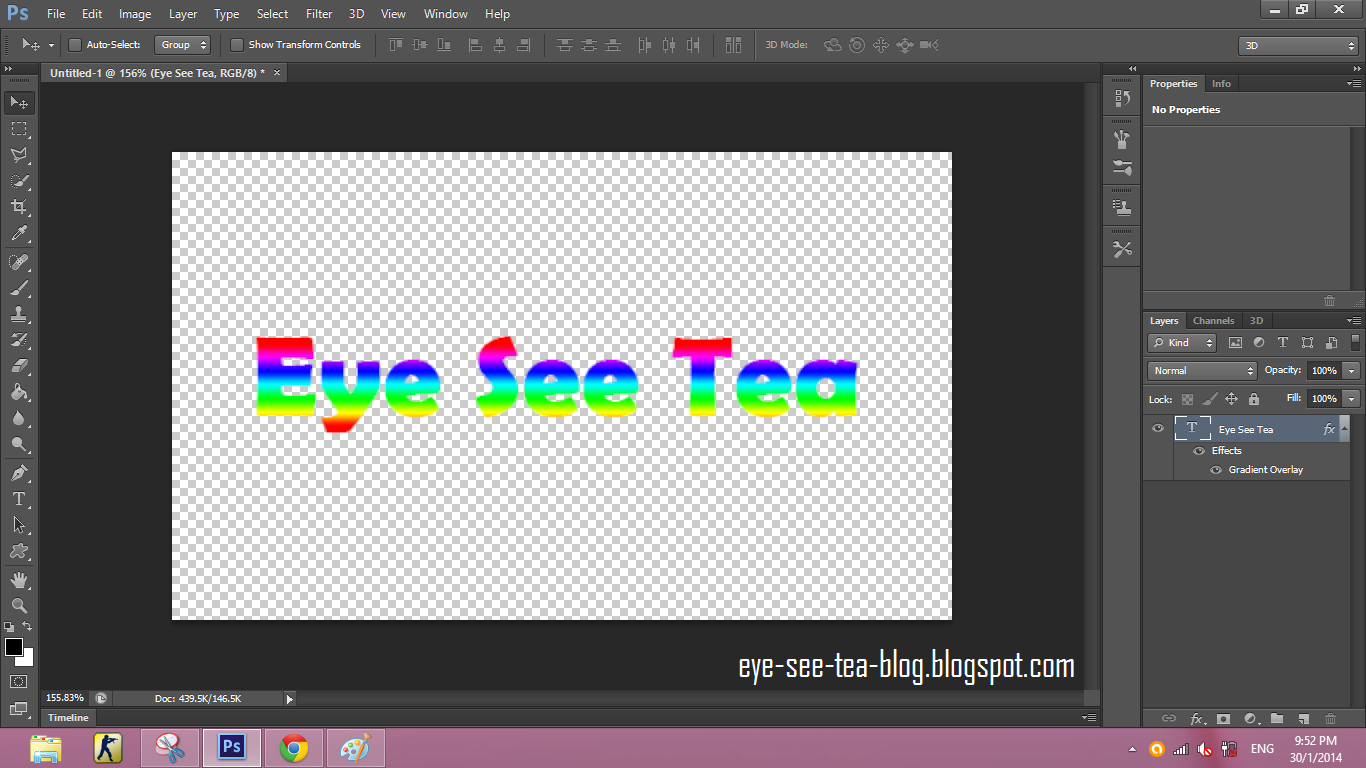Add a layer mask
Screen dimensions: 1366x768
(1224, 719)
